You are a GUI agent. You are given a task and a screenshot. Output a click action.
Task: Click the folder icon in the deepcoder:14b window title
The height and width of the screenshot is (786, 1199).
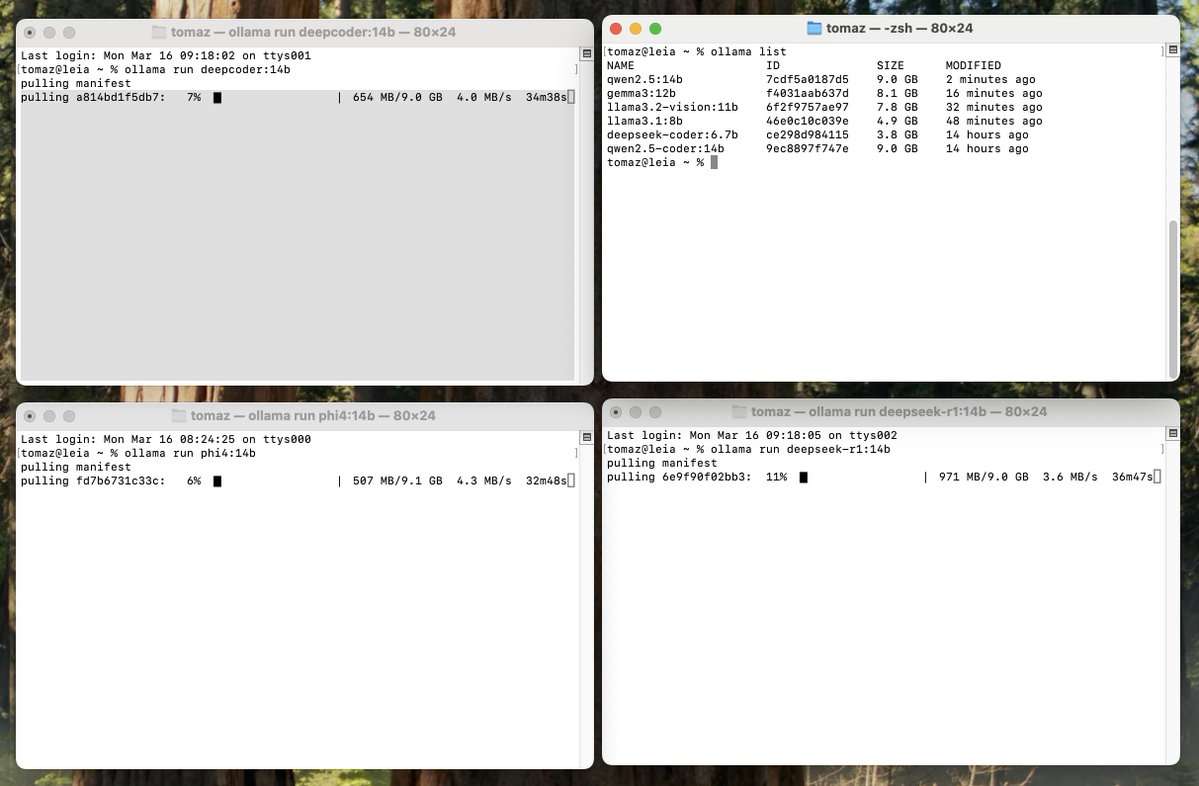tap(159, 32)
